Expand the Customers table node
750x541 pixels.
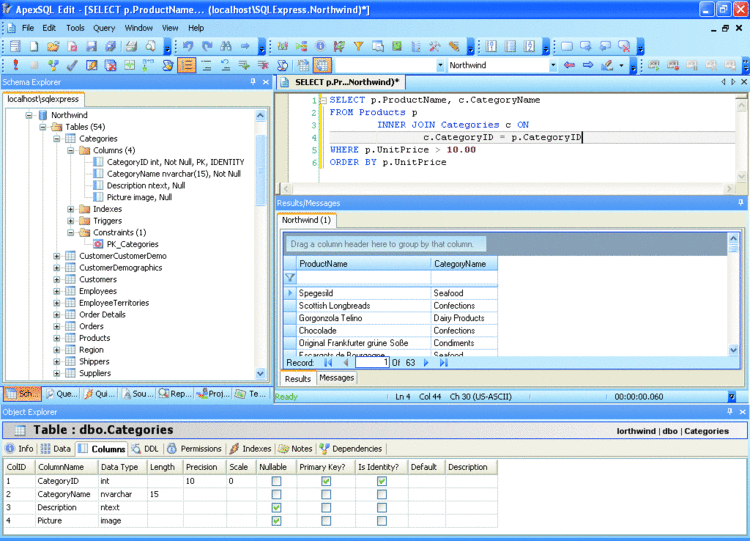click(57, 279)
